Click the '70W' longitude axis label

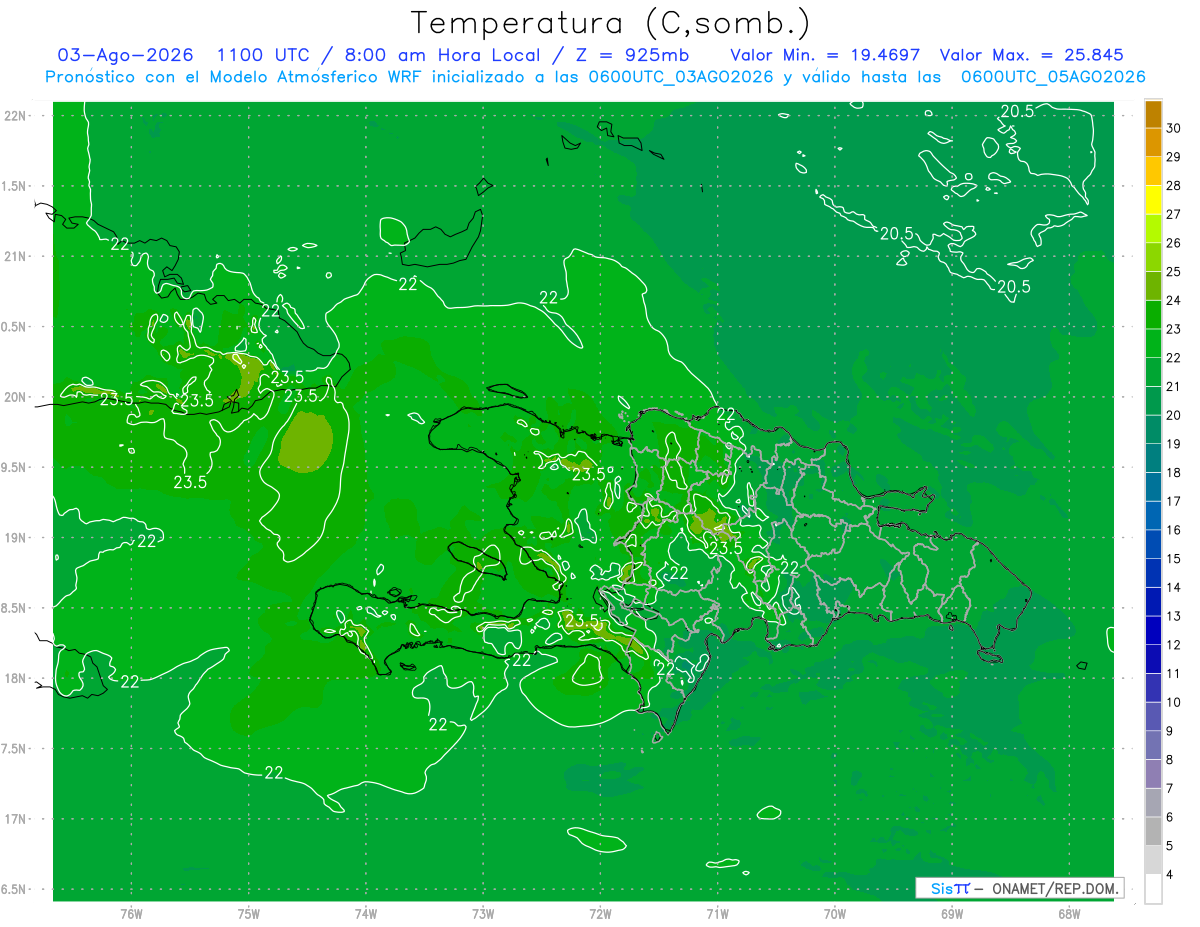834,913
